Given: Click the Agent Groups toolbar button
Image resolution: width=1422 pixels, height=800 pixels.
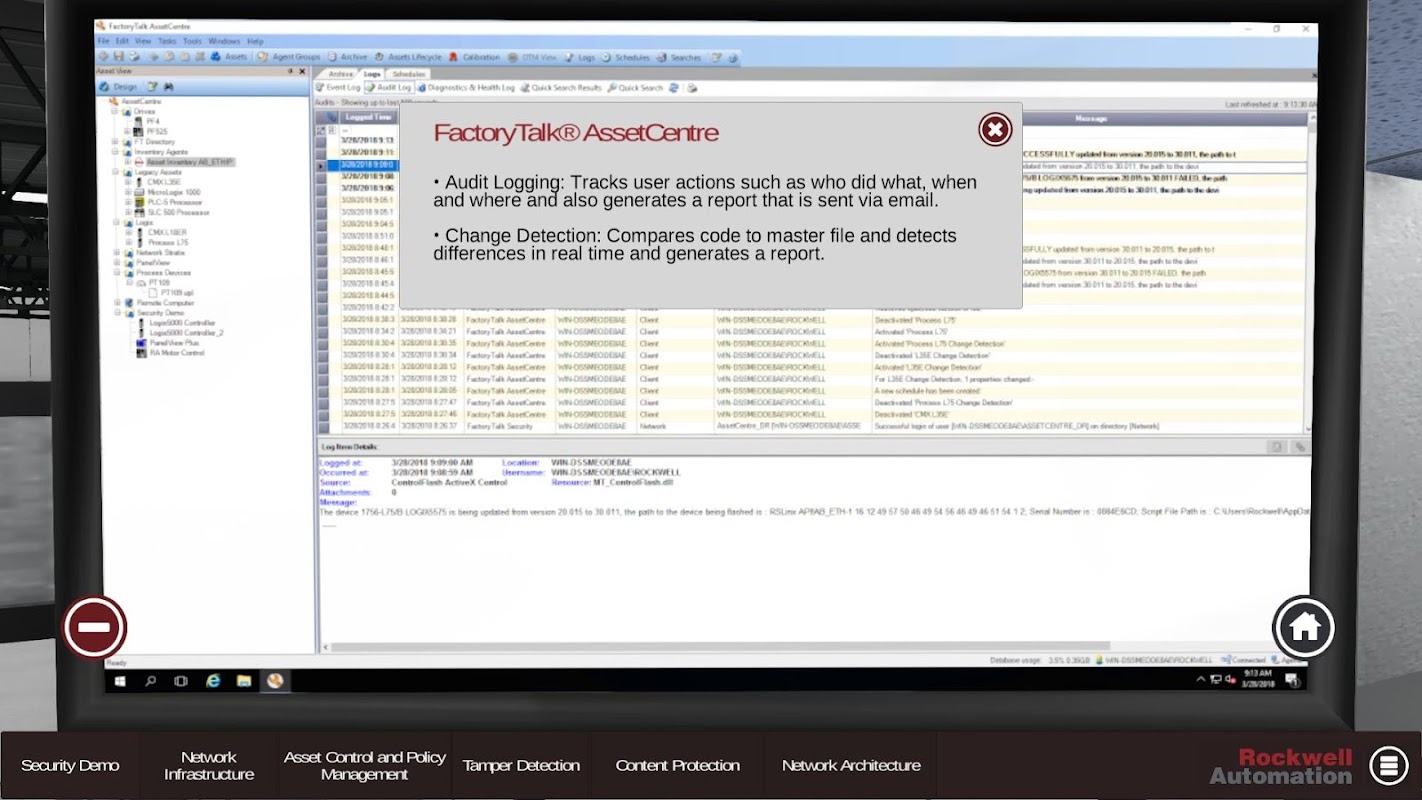Looking at the screenshot, I should (289, 57).
